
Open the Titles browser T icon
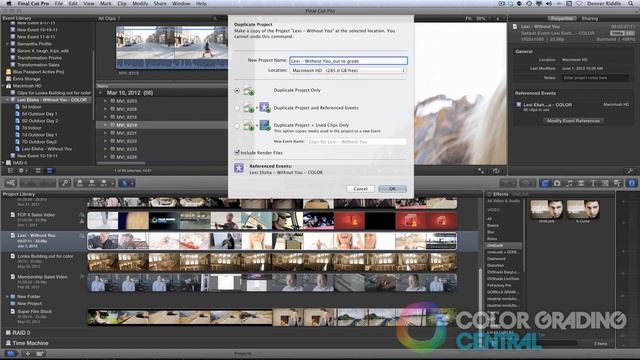[593, 183]
